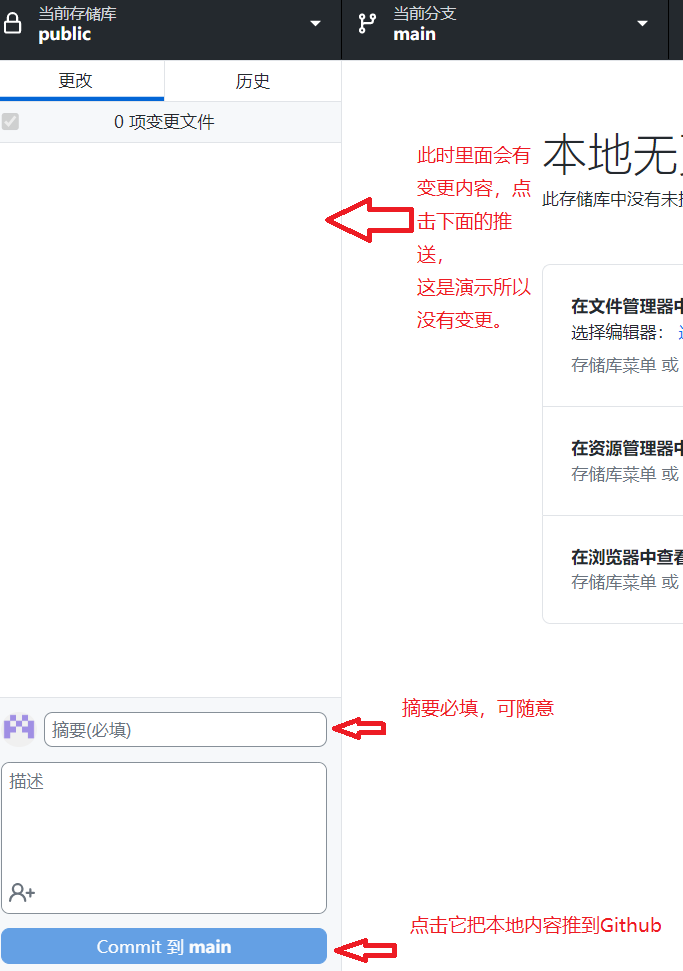The height and width of the screenshot is (971, 683).
Task: Switch to the 历史 tab
Action: [x=253, y=81]
